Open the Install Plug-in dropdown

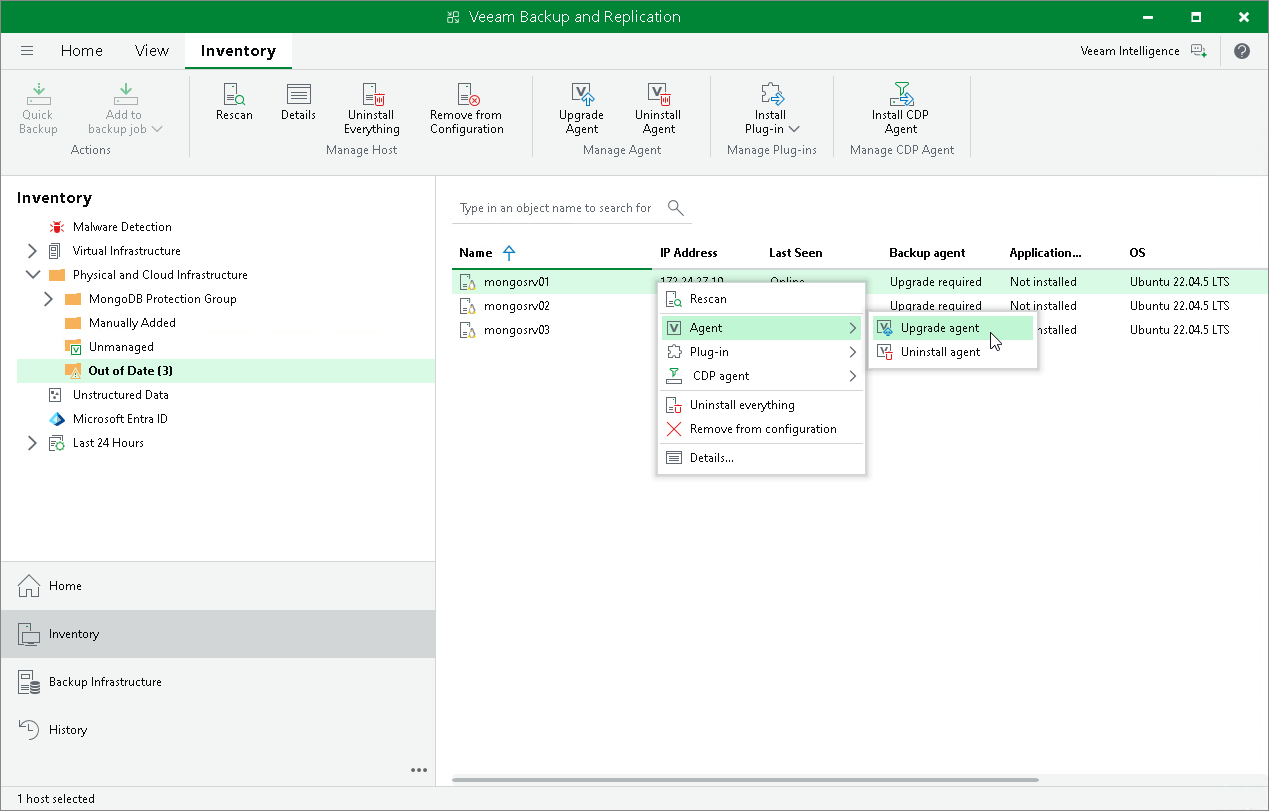[x=772, y=109]
